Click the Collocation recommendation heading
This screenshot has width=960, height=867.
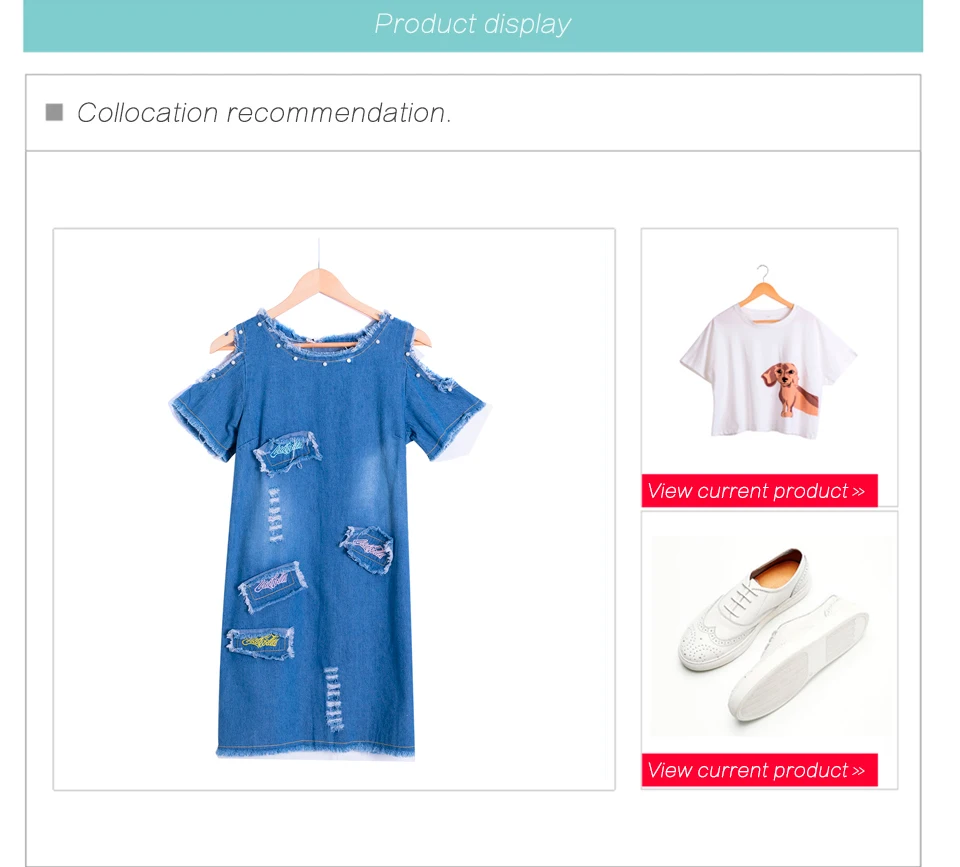pos(264,113)
